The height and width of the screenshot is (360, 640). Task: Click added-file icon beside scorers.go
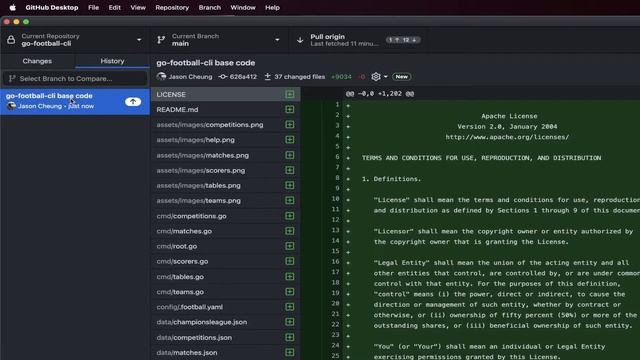290,261
